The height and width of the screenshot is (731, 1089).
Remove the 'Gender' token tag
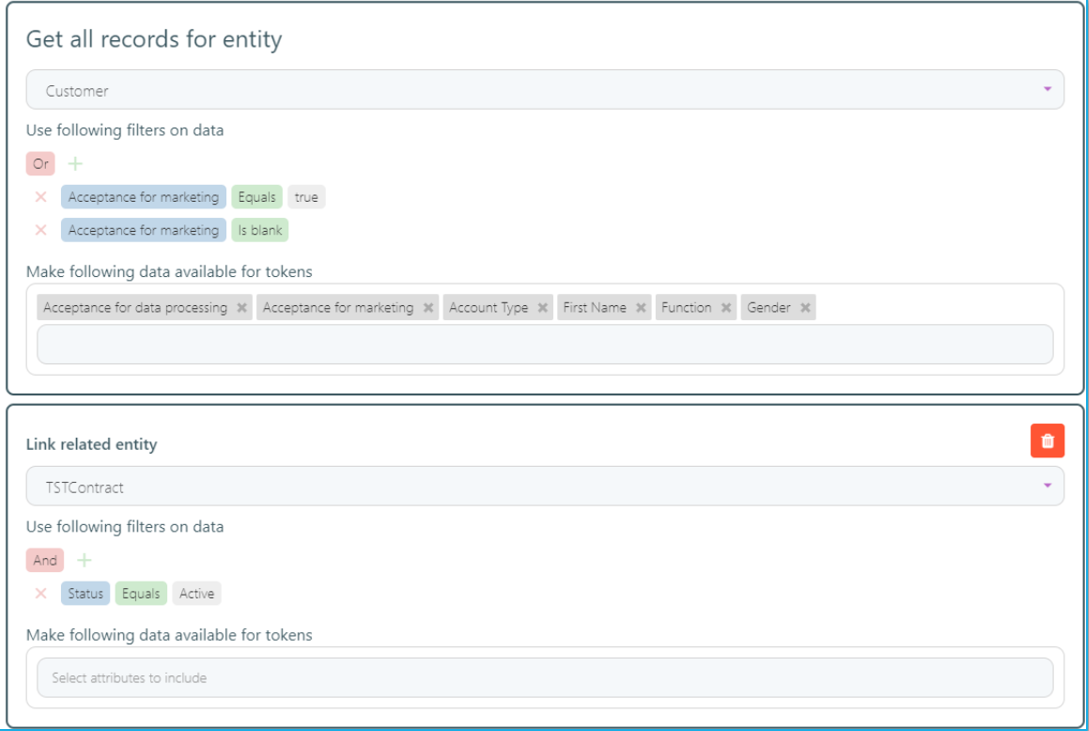(805, 308)
